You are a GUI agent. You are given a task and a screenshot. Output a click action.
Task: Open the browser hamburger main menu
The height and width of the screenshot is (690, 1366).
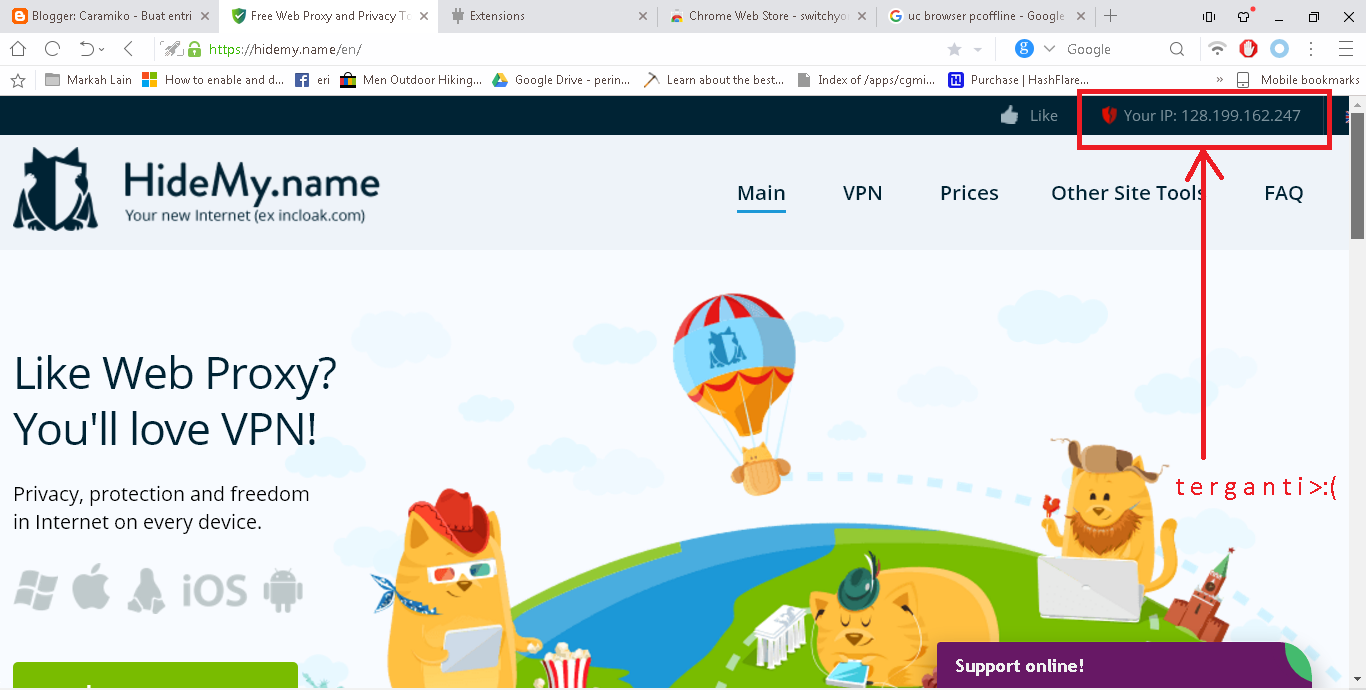tap(1344, 49)
